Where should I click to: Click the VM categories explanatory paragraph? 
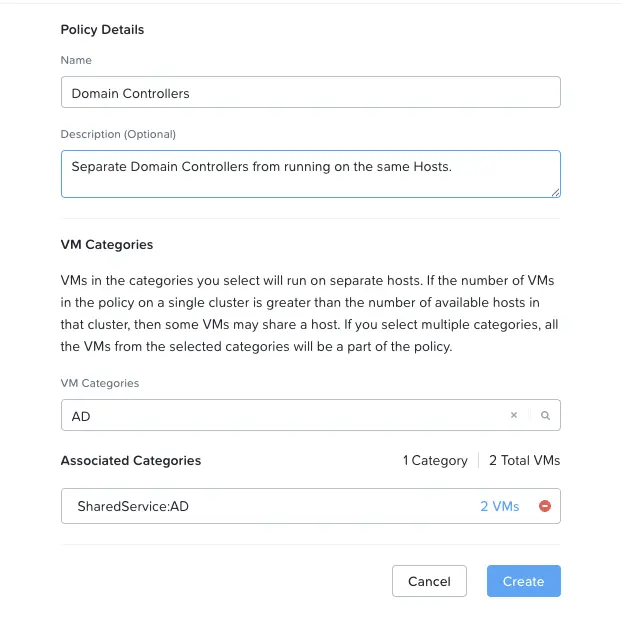point(309,313)
